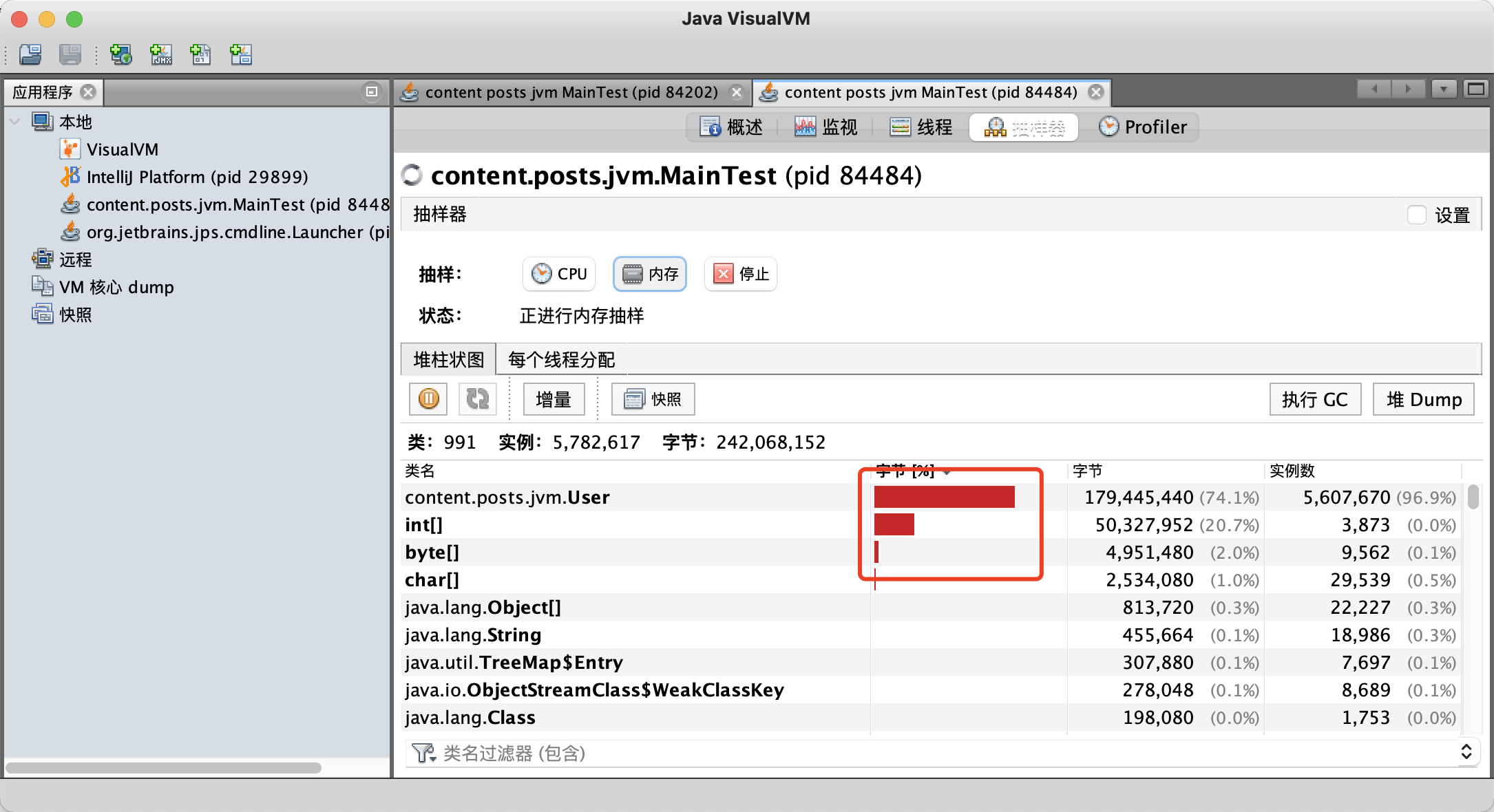Close the 应用程序 panel tab
The height and width of the screenshot is (812, 1494).
88,92
